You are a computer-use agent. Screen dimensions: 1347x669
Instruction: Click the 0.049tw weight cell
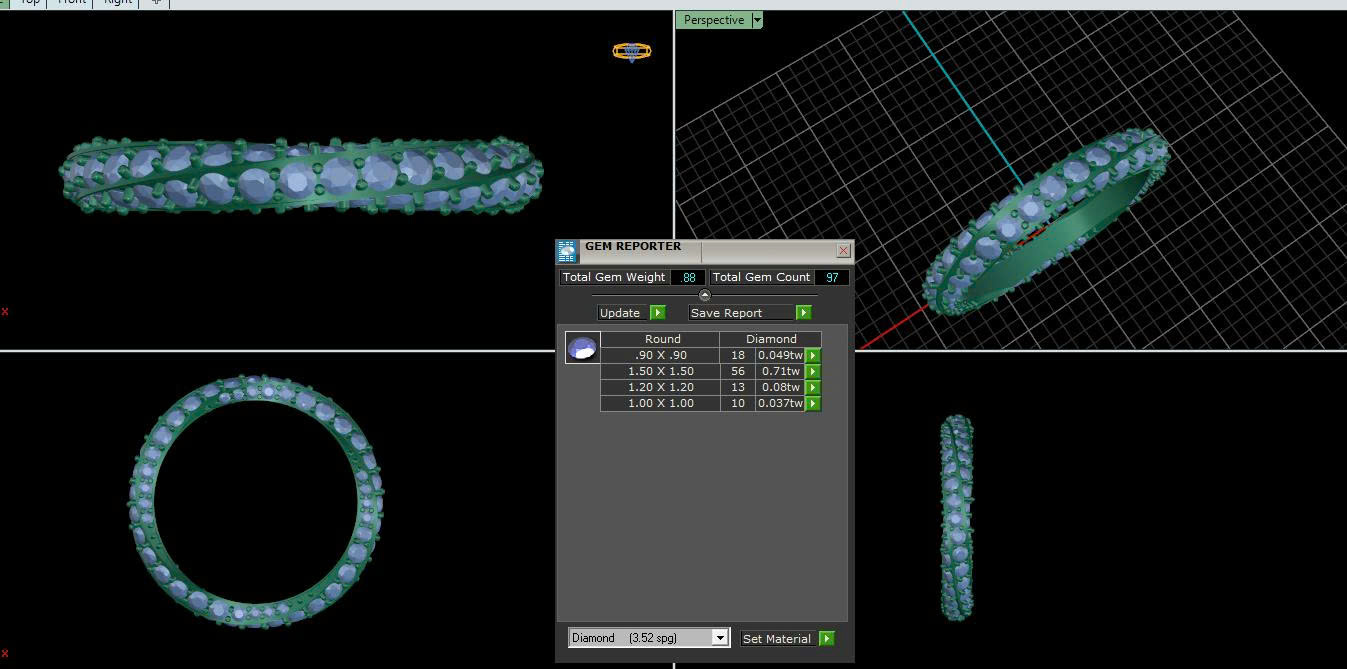[781, 355]
